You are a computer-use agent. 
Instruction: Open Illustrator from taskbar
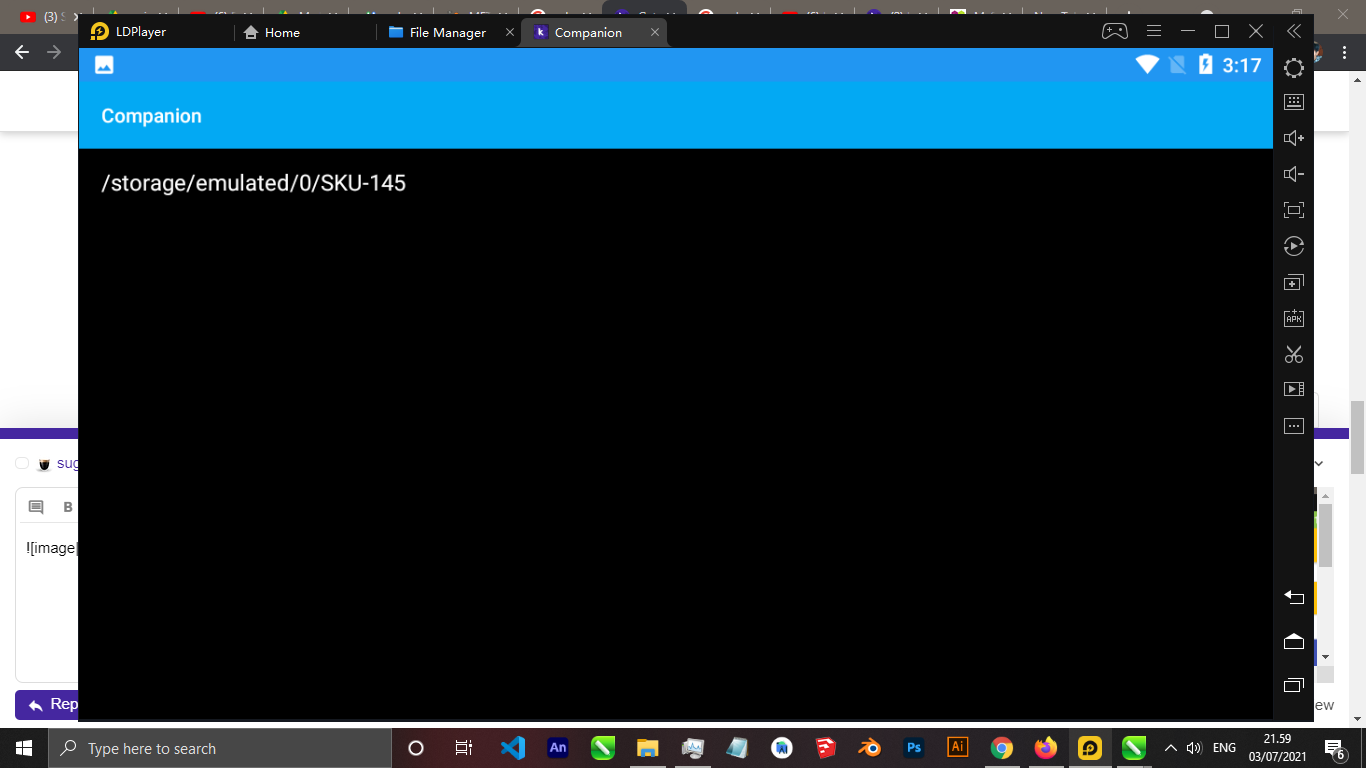(957, 748)
